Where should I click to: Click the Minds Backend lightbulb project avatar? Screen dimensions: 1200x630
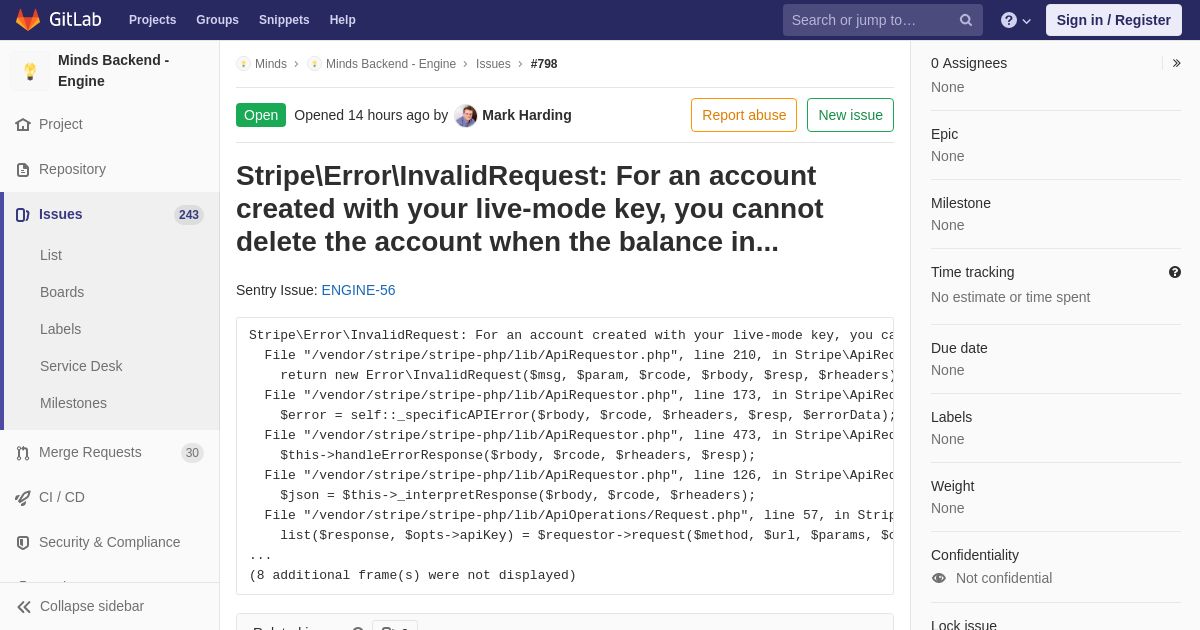coord(30,71)
